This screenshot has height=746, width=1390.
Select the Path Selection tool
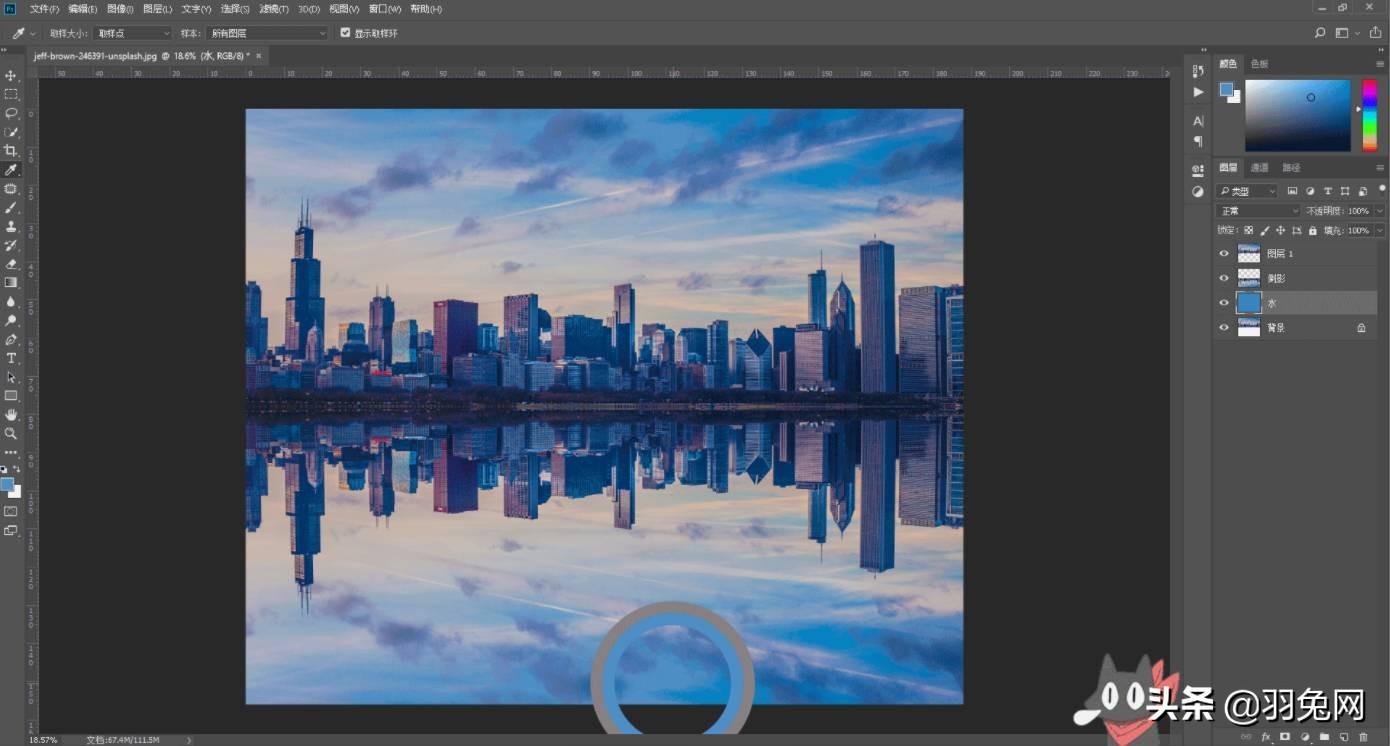11,377
